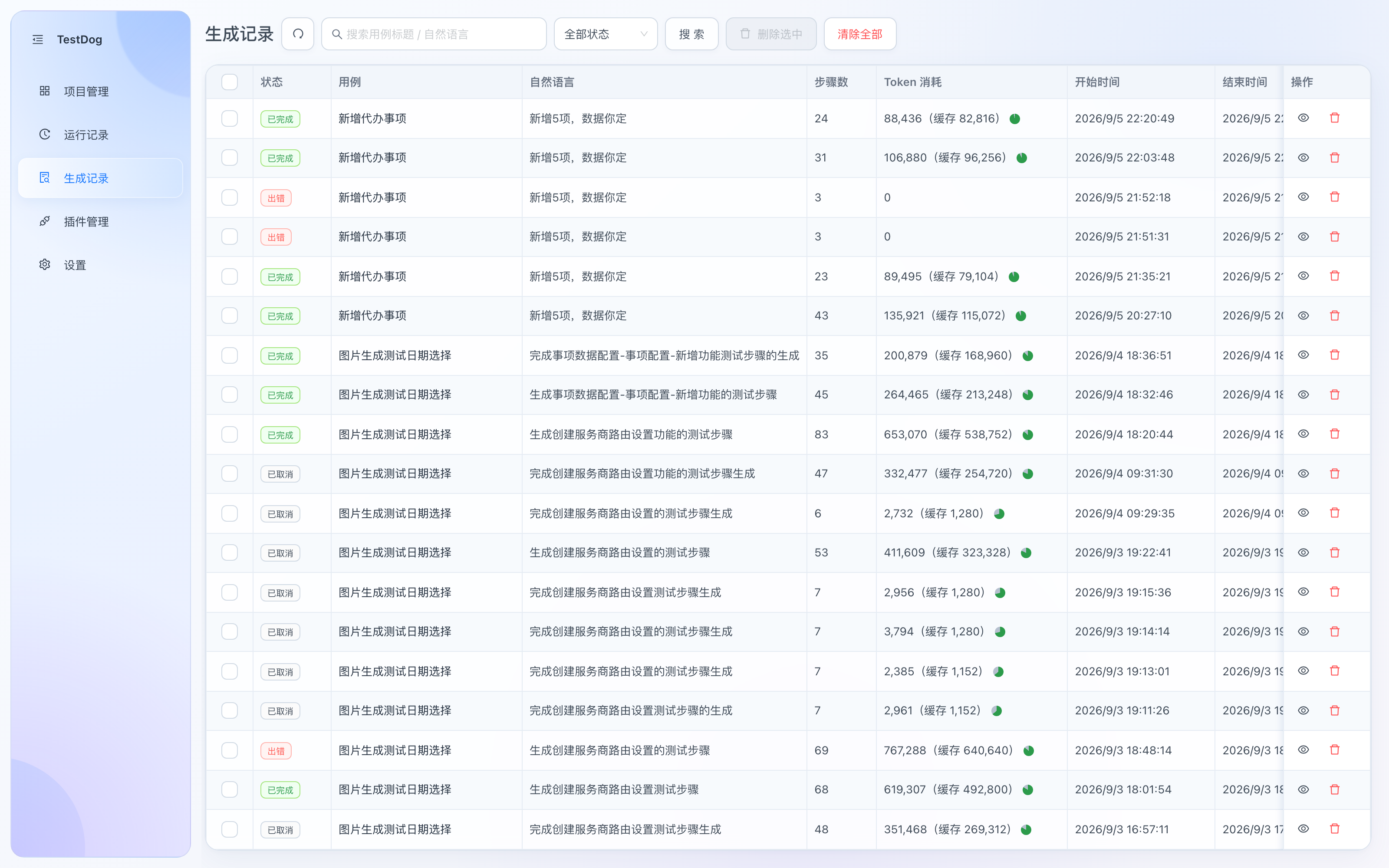Click the red 清除全部 button
Screen dimensions: 1389x868
(860, 34)
